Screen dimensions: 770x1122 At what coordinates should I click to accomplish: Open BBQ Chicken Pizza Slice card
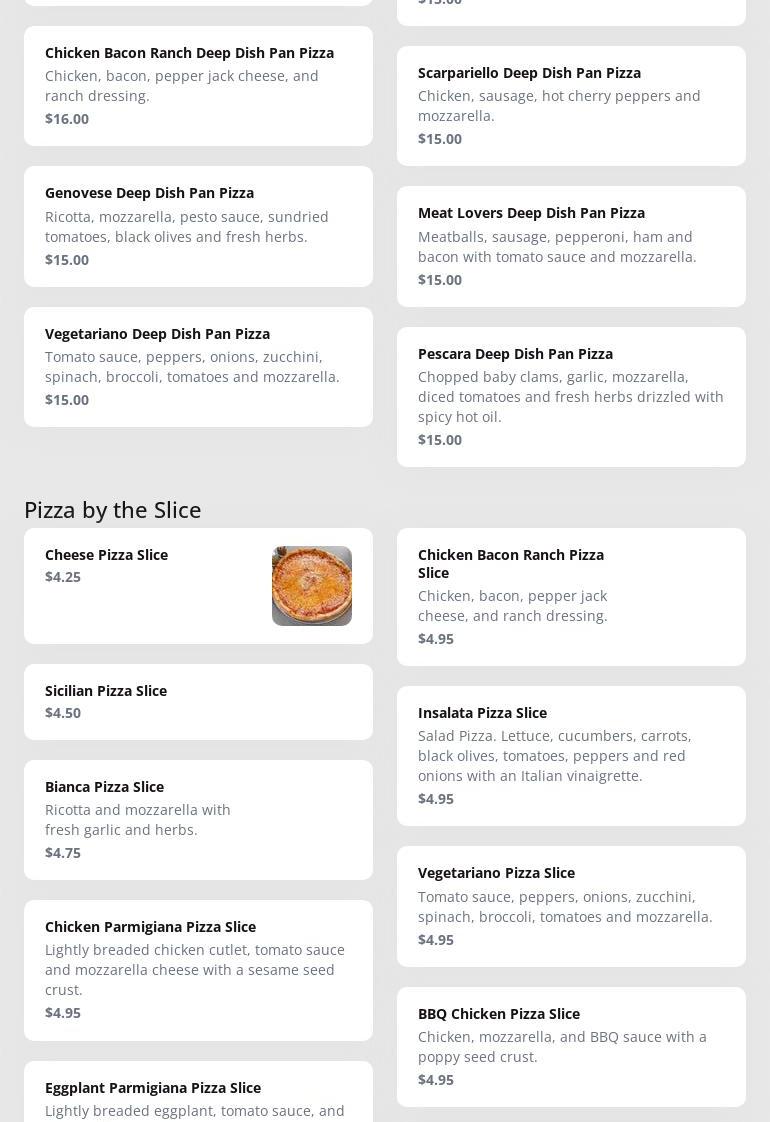point(498,1014)
